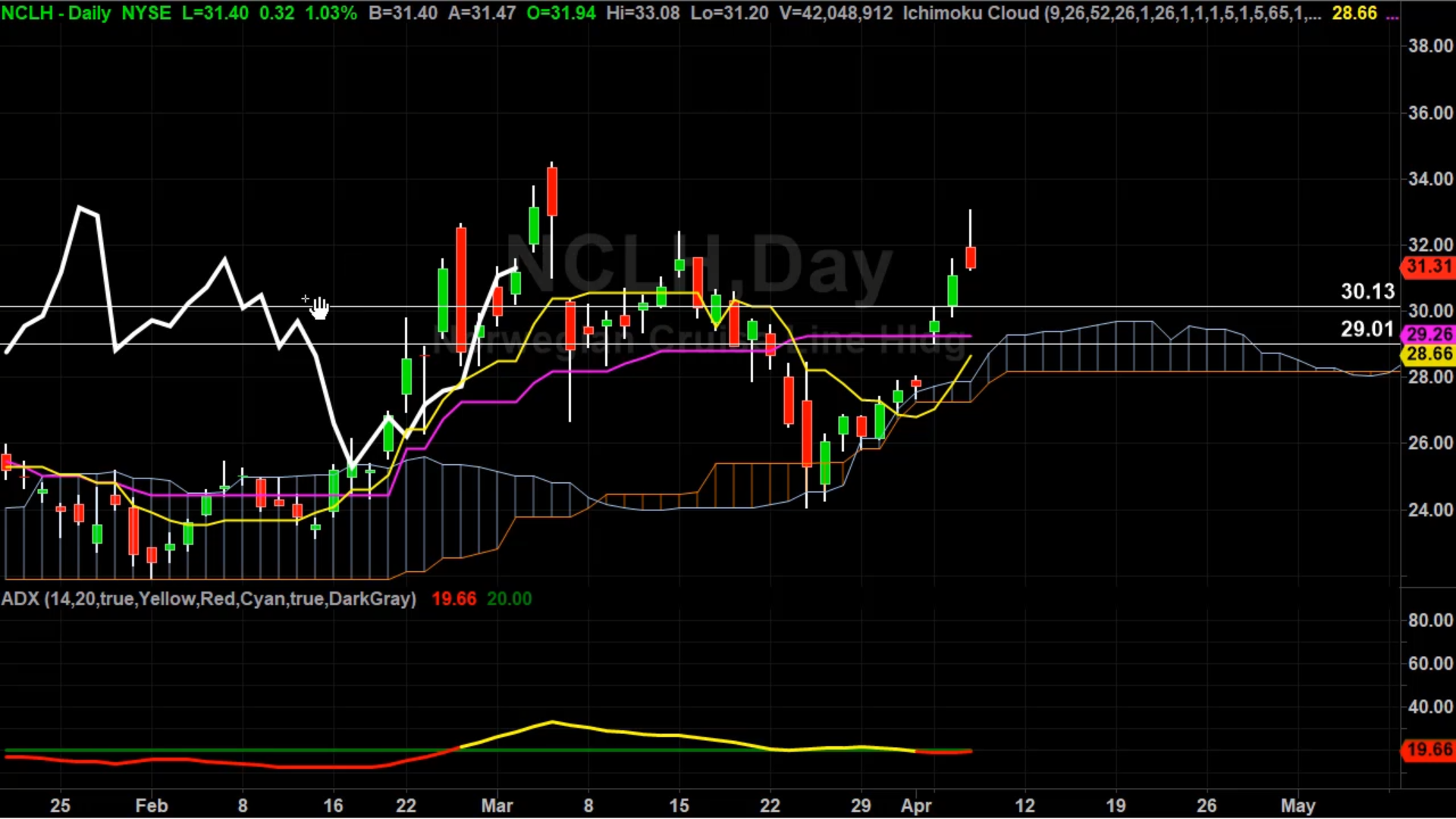Click the red 19.66 ADX header value
The image size is (1456, 819).
(453, 598)
